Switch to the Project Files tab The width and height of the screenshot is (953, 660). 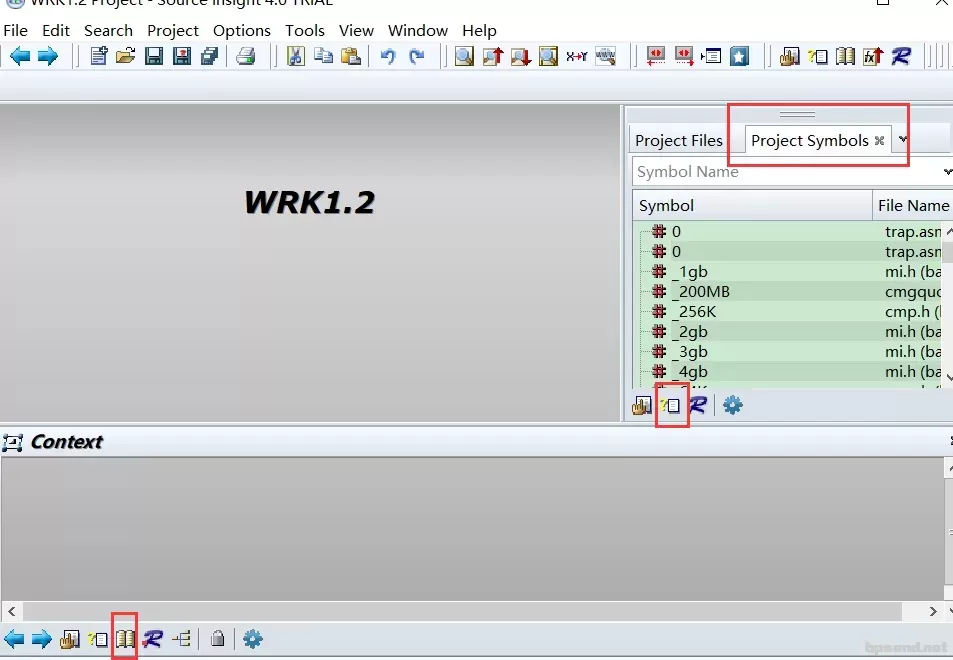pos(679,140)
